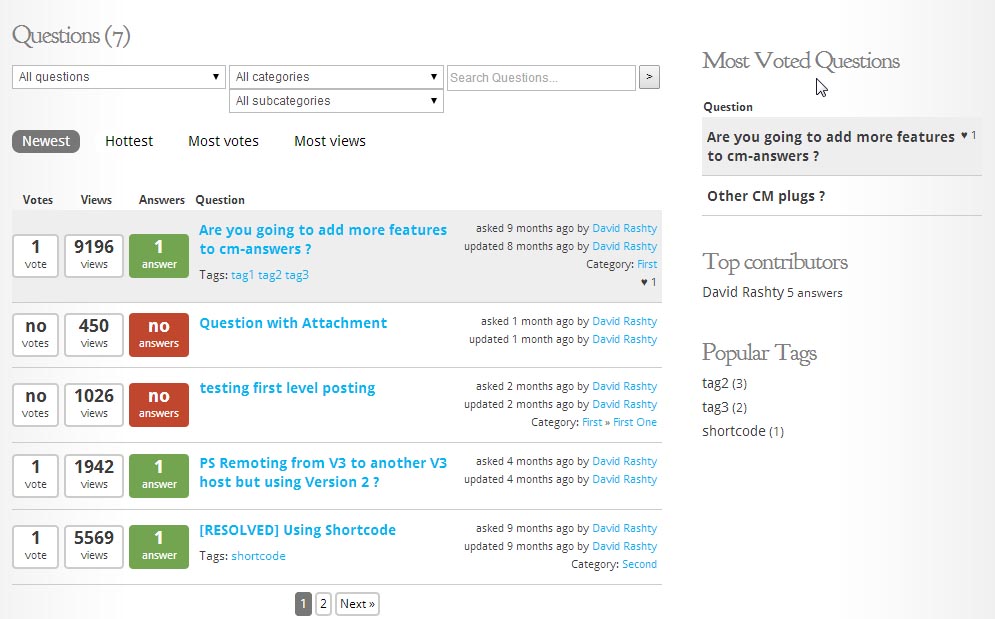The image size is (995, 619).
Task: Open 'Other CM plugs ?' in Most Voted
Action: [x=766, y=196]
